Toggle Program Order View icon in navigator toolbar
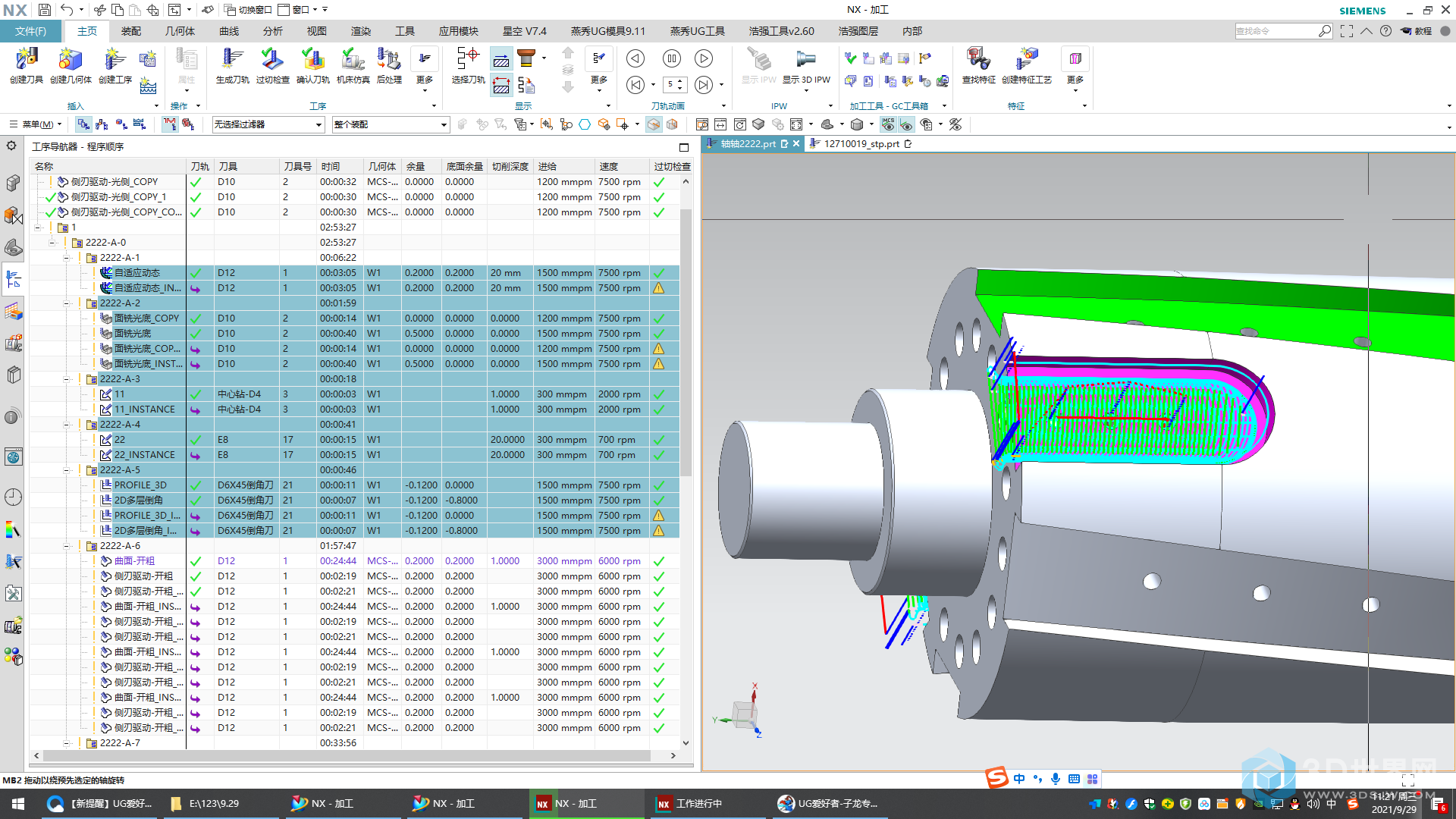The image size is (1456, 819). (83, 124)
